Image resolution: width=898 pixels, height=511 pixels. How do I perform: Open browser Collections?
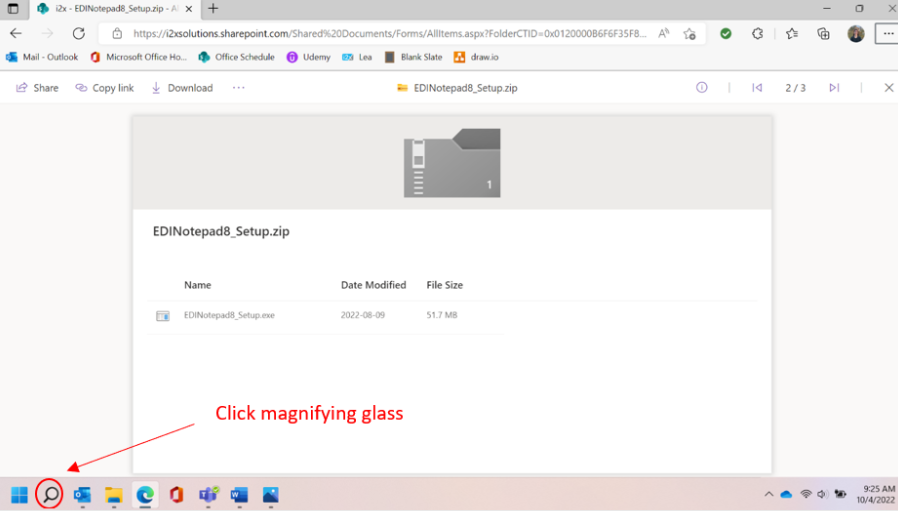tap(824, 33)
